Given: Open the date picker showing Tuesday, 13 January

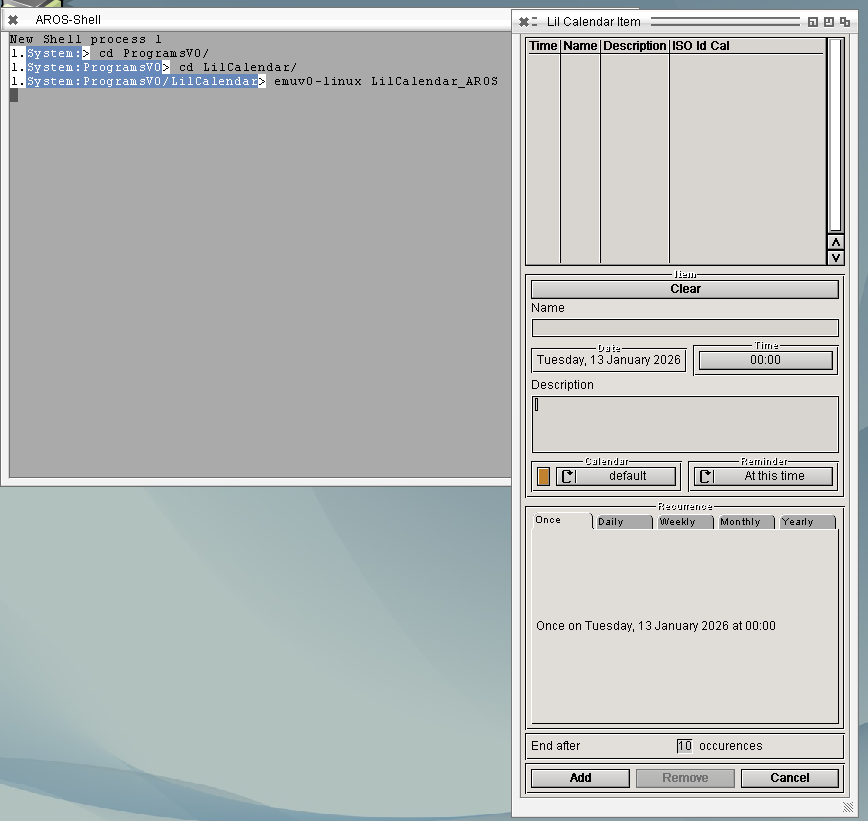Looking at the screenshot, I should 608,360.
